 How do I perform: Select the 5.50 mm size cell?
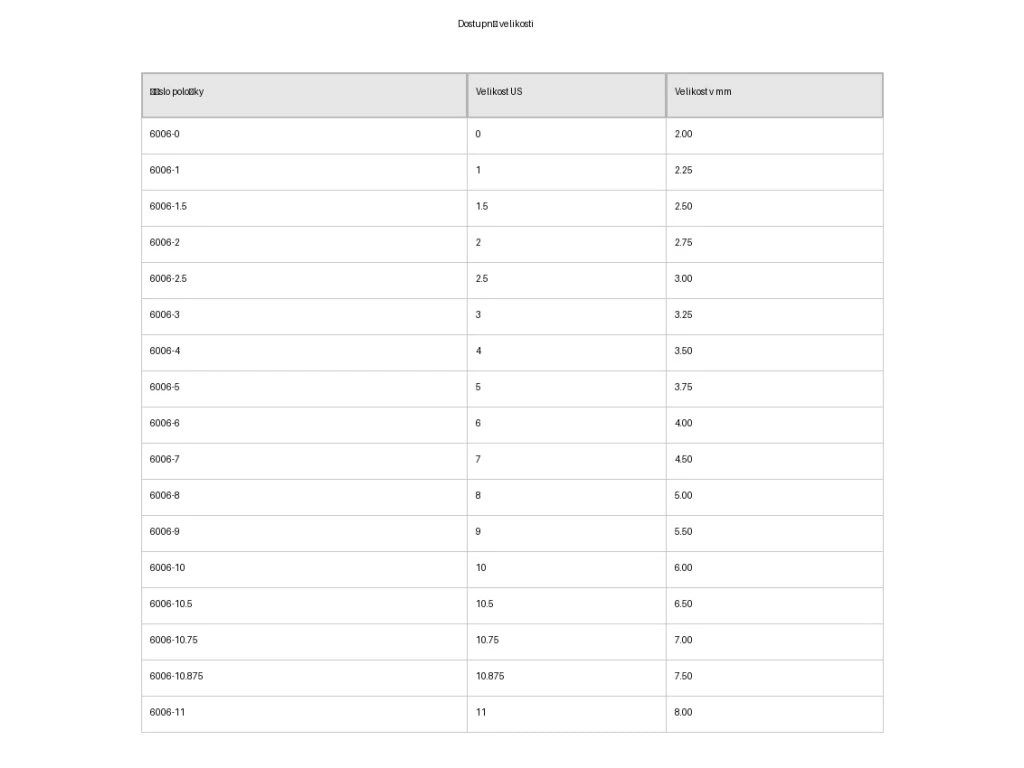684,532
